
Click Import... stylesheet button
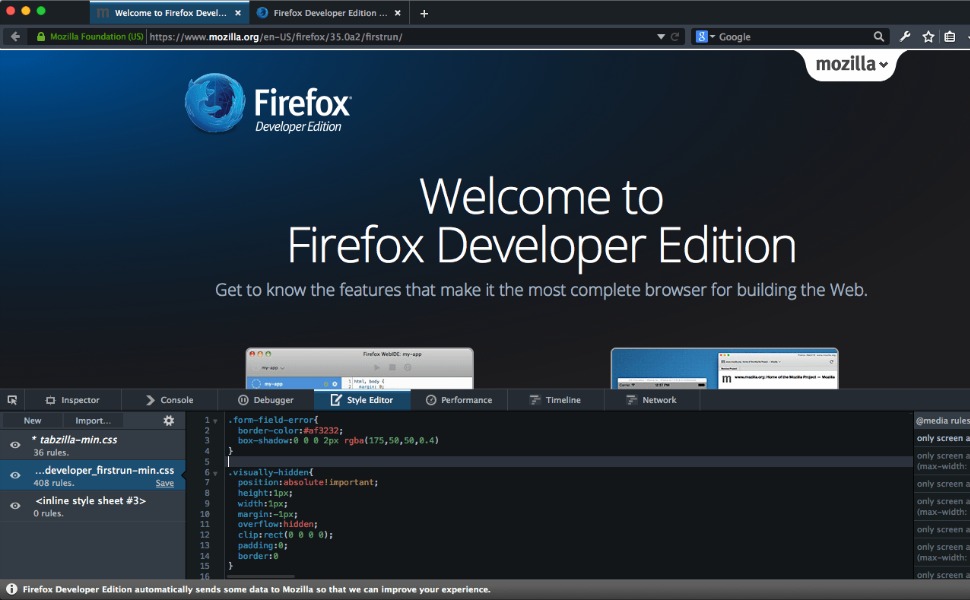point(93,421)
